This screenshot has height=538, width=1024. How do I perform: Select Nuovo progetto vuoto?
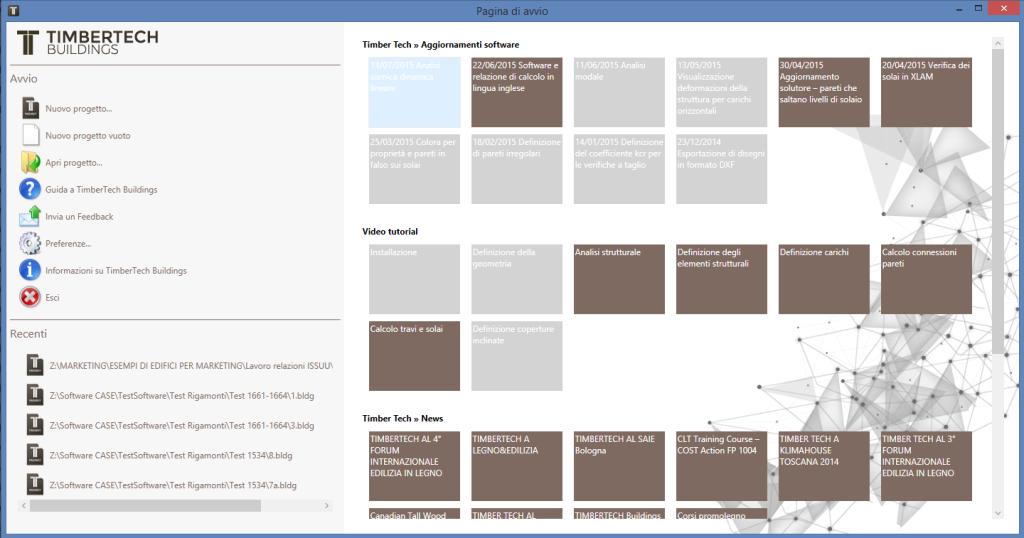(x=88, y=136)
